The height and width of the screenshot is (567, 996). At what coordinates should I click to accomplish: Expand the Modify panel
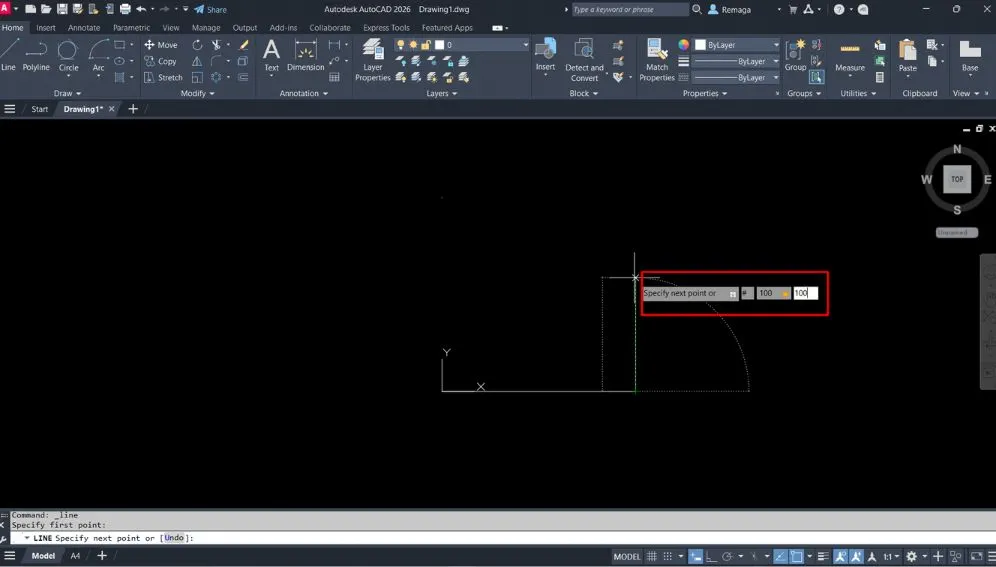tap(198, 93)
